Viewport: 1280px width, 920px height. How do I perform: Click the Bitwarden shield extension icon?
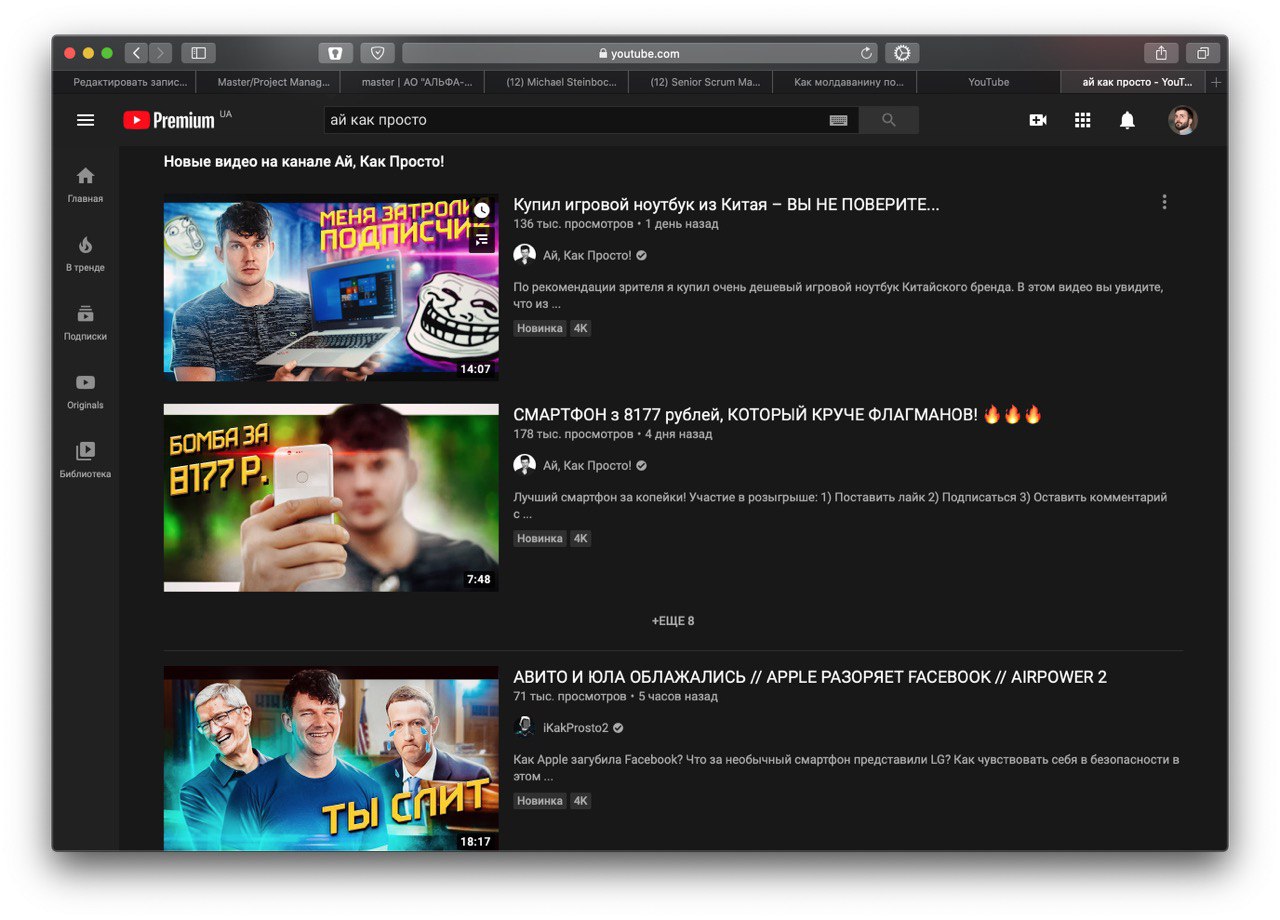point(336,53)
